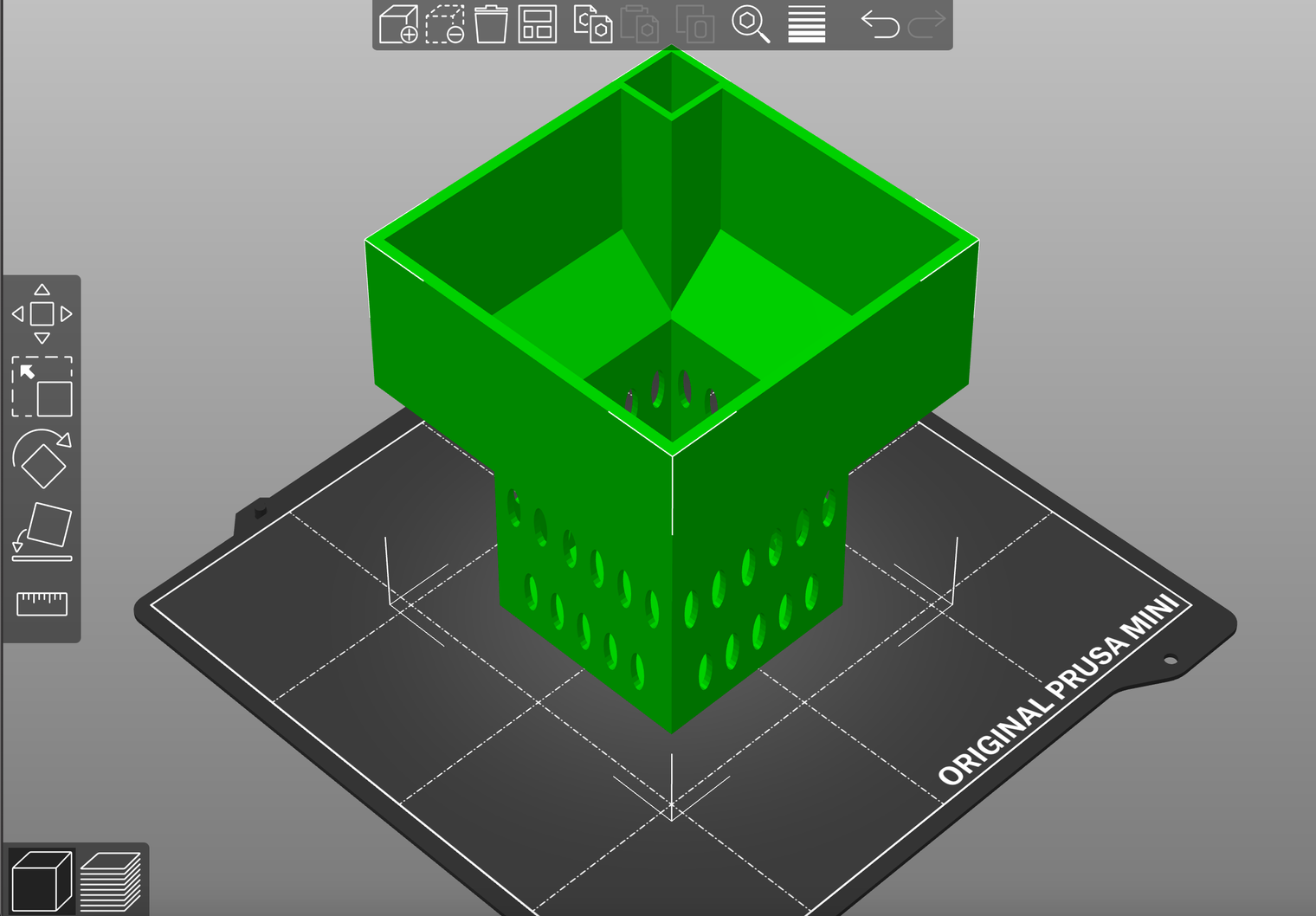Select the Measure ruler tool
The width and height of the screenshot is (1316, 916).
(42, 603)
